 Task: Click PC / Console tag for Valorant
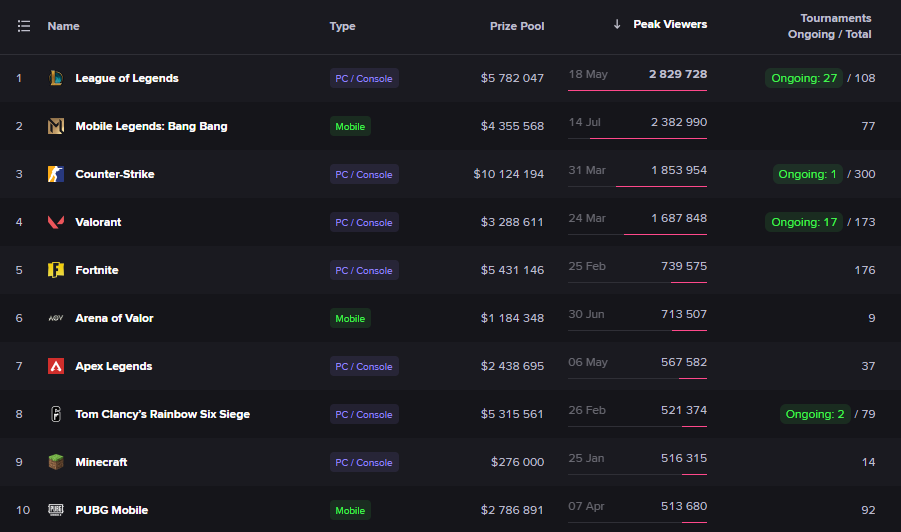[364, 222]
